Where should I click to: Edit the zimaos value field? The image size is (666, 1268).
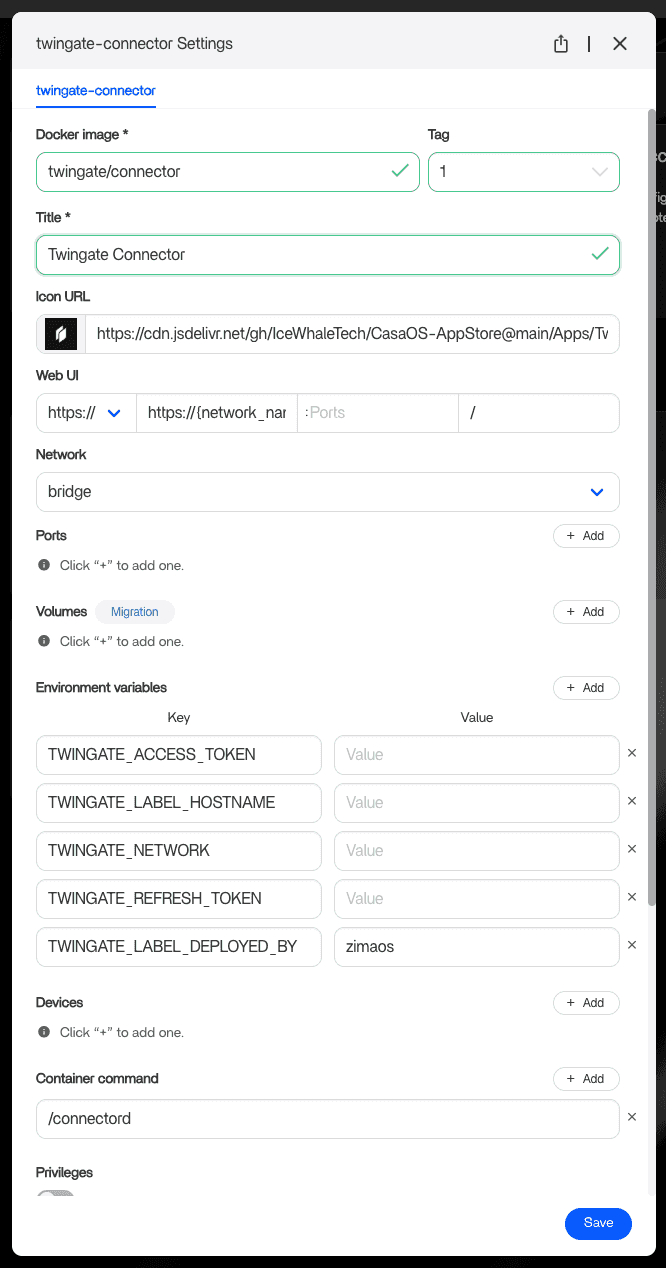(477, 947)
